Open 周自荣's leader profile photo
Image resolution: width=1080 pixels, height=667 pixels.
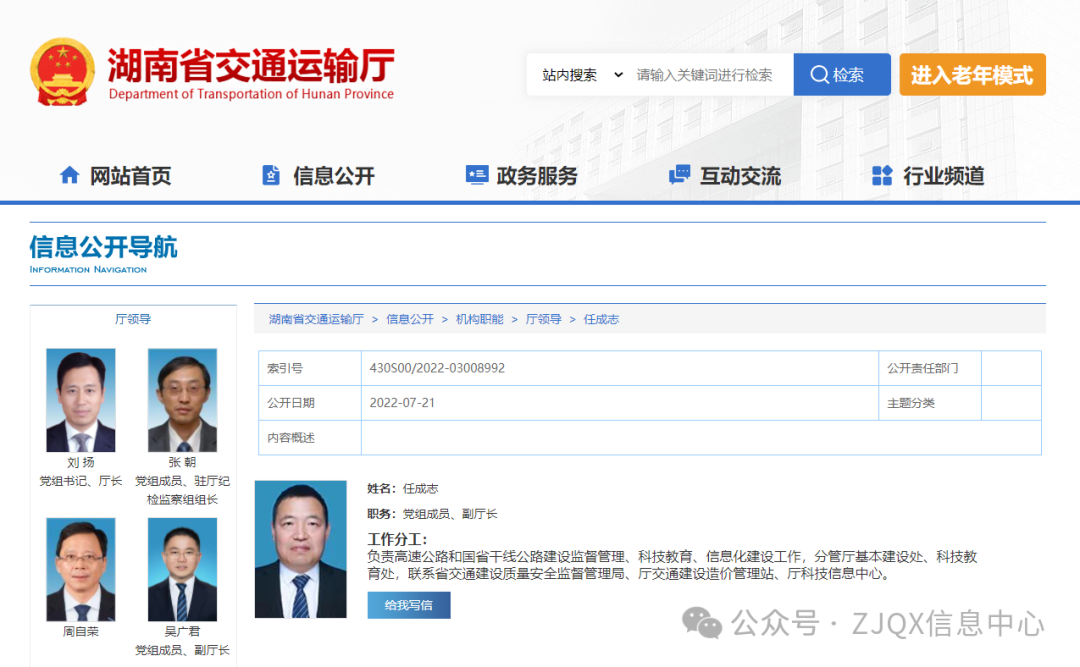click(81, 569)
